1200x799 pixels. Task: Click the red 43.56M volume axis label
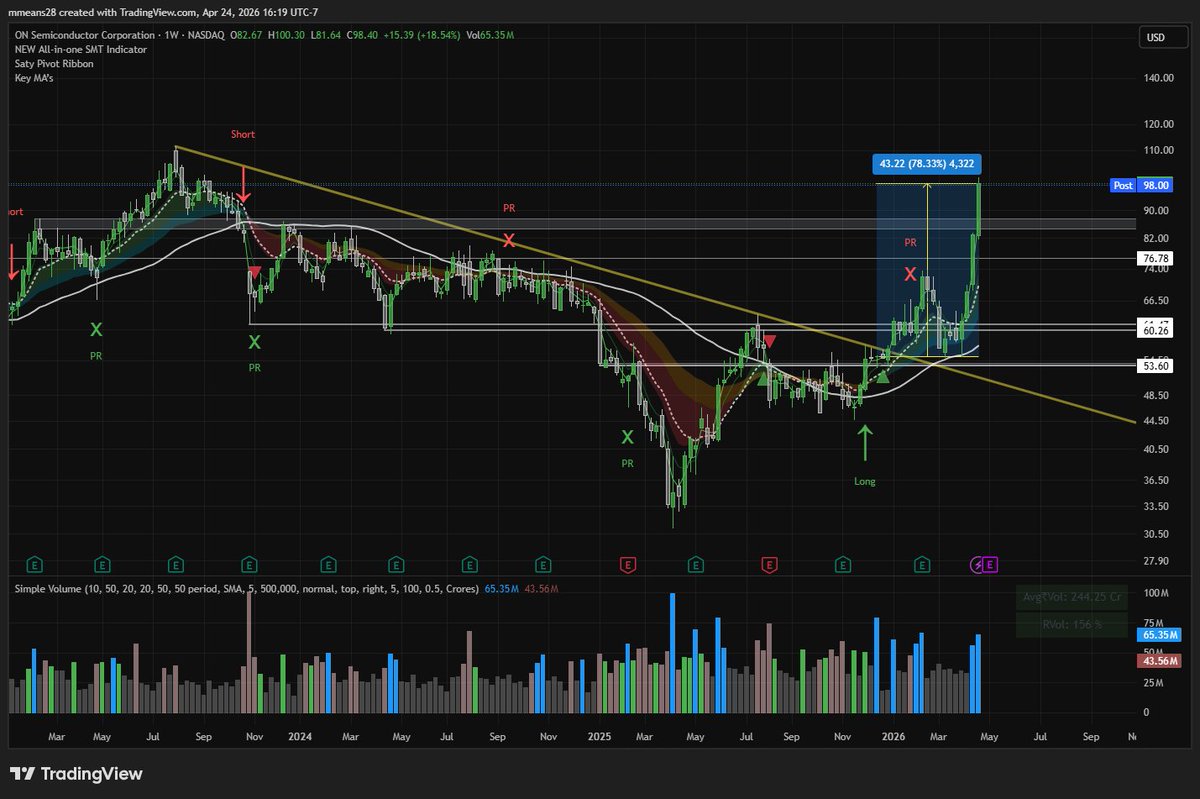pyautogui.click(x=1160, y=660)
